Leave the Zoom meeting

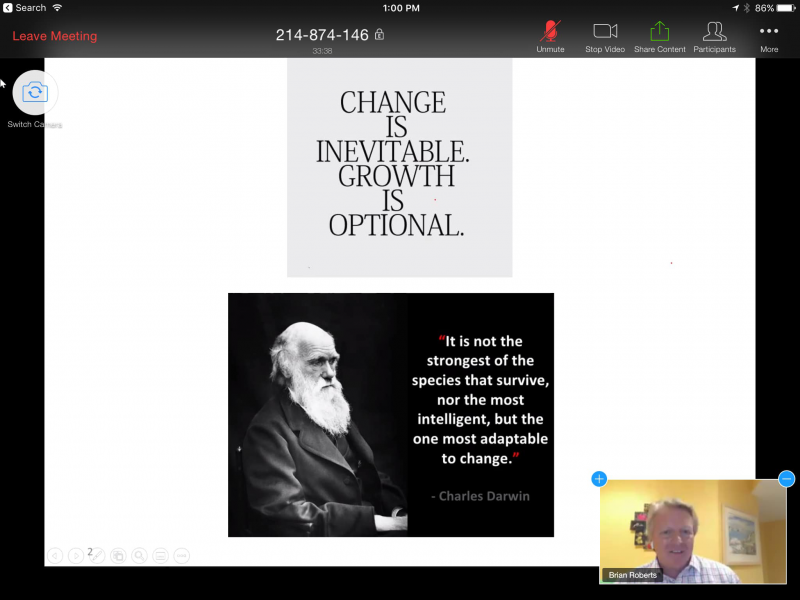click(x=55, y=36)
